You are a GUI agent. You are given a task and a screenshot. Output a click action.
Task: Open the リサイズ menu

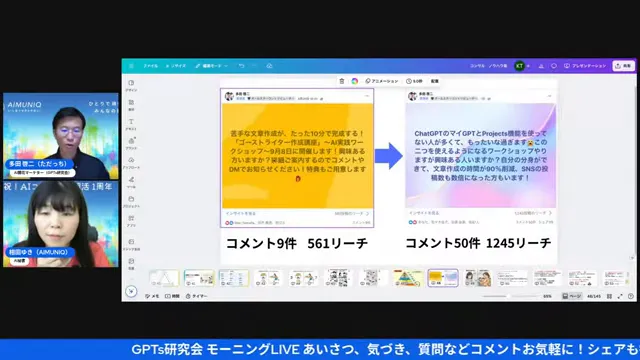[176, 66]
